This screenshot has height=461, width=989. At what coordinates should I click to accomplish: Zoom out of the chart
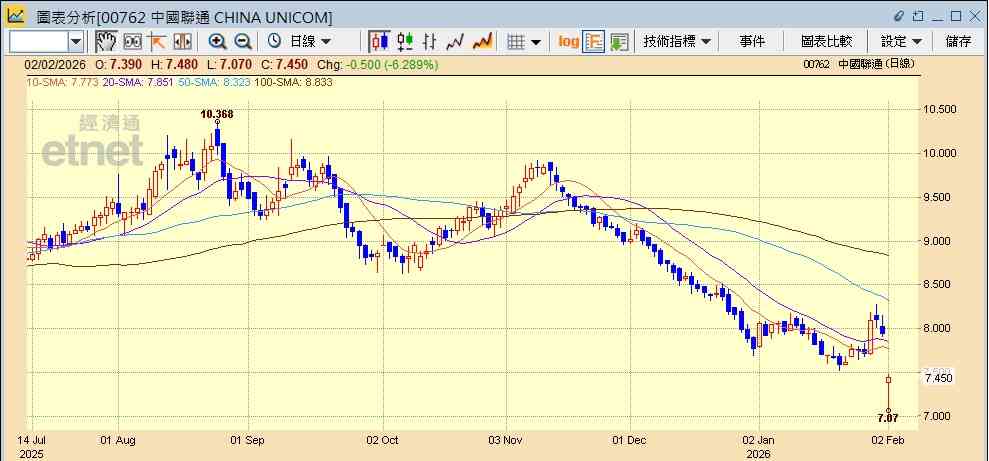point(242,42)
